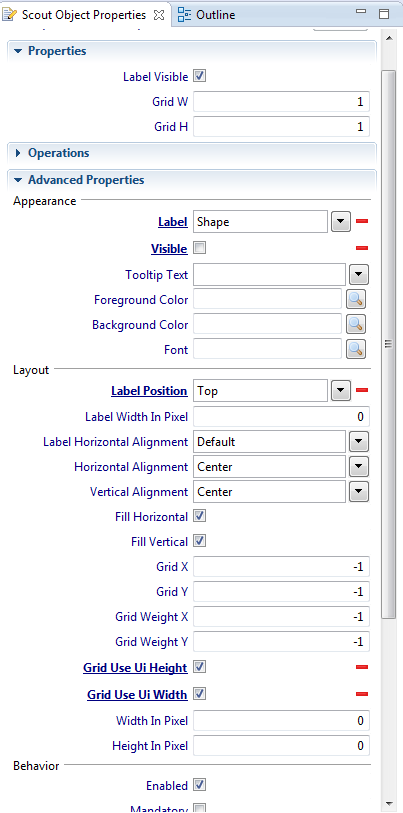
Task: Click the Grid Use Ui Height link
Action: pyautogui.click(x=135, y=668)
